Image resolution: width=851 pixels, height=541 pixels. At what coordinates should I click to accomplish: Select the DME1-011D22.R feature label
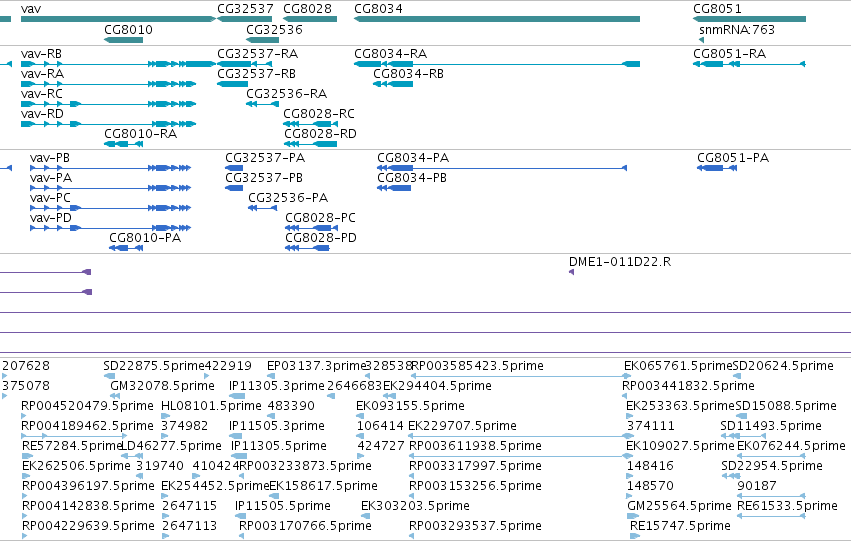(x=620, y=262)
